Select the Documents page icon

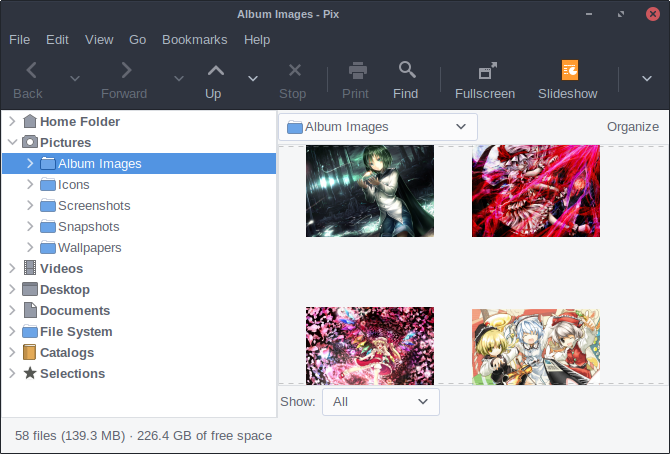coord(29,310)
